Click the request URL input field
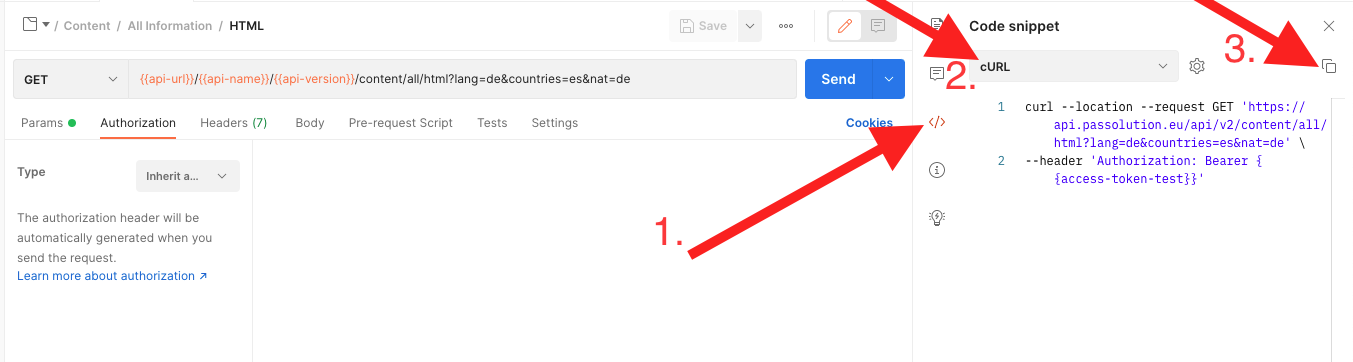This screenshot has height=362, width=1353. pyautogui.click(x=463, y=79)
